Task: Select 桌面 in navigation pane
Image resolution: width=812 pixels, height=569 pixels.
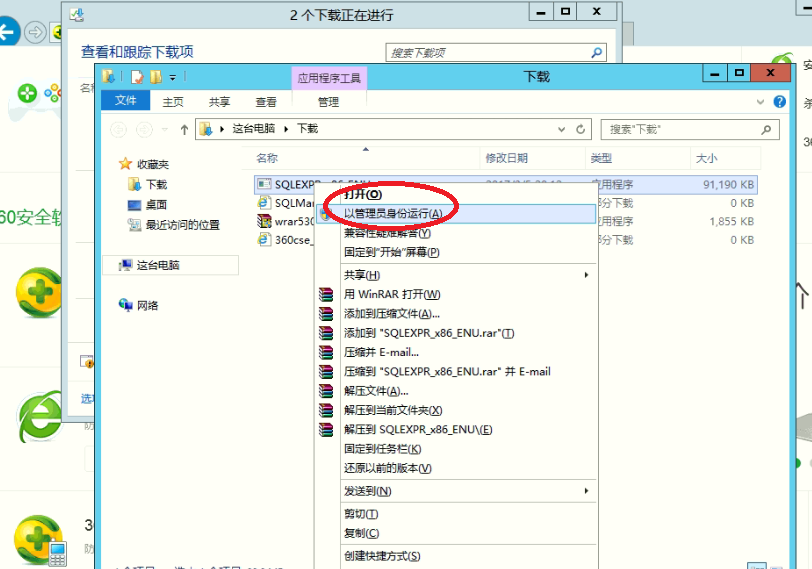Action: tap(156, 205)
